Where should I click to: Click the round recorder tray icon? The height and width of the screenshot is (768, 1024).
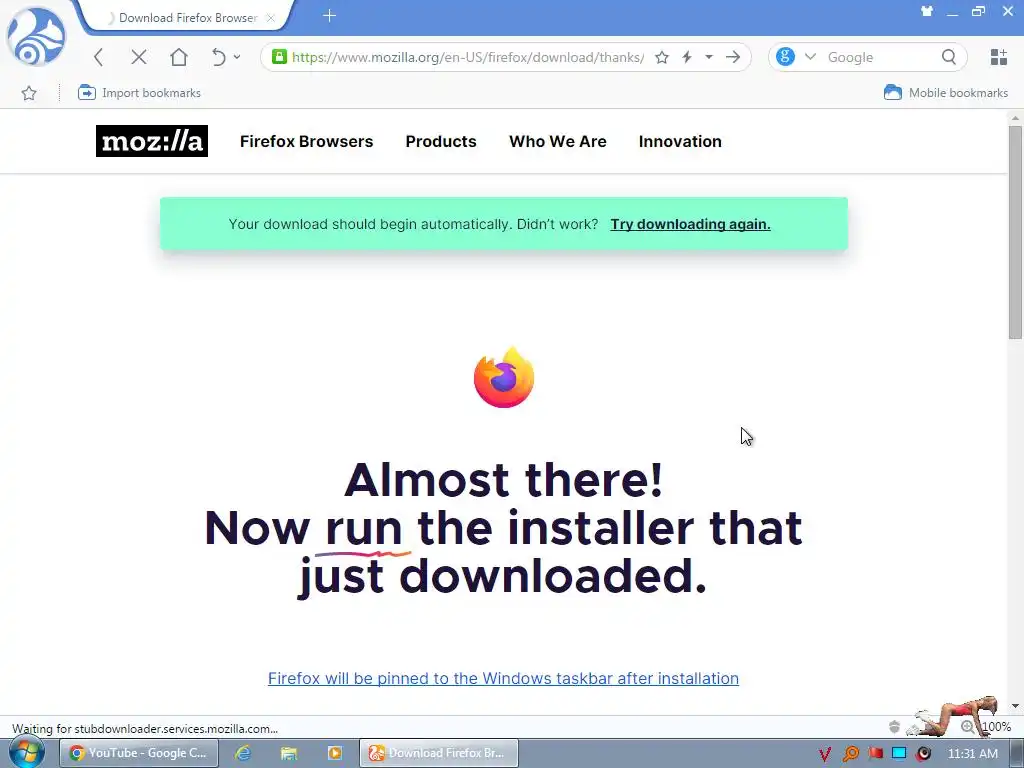pyautogui.click(x=923, y=754)
